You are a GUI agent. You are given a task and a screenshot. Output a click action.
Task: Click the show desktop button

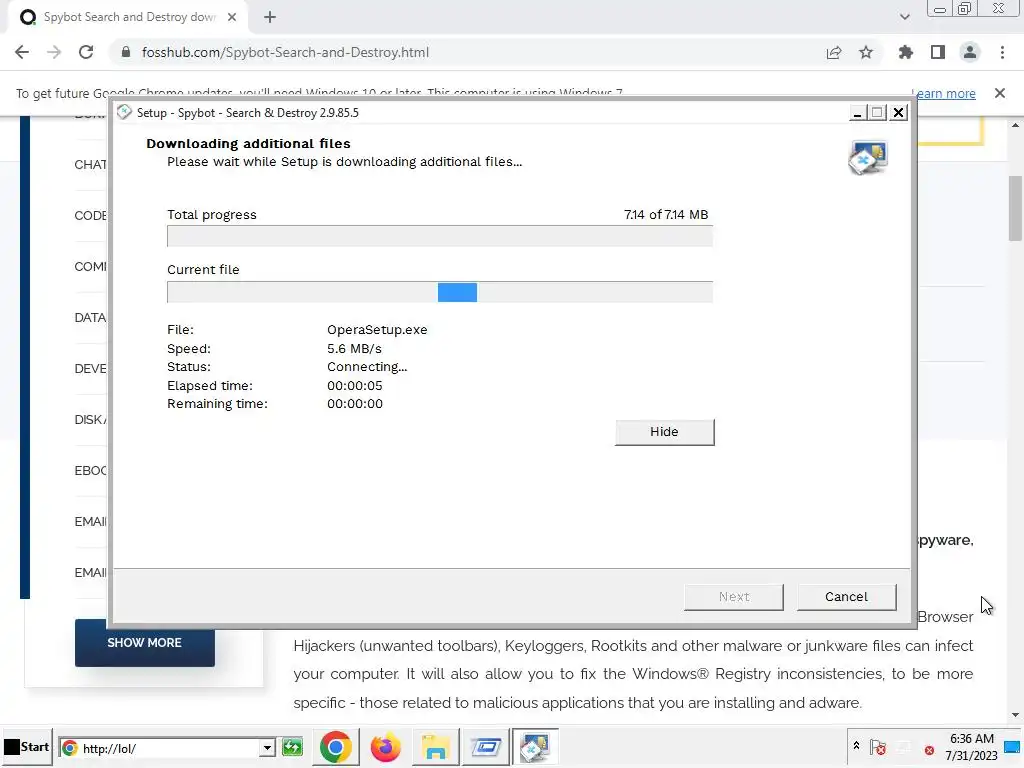pyautogui.click(x=1014, y=747)
